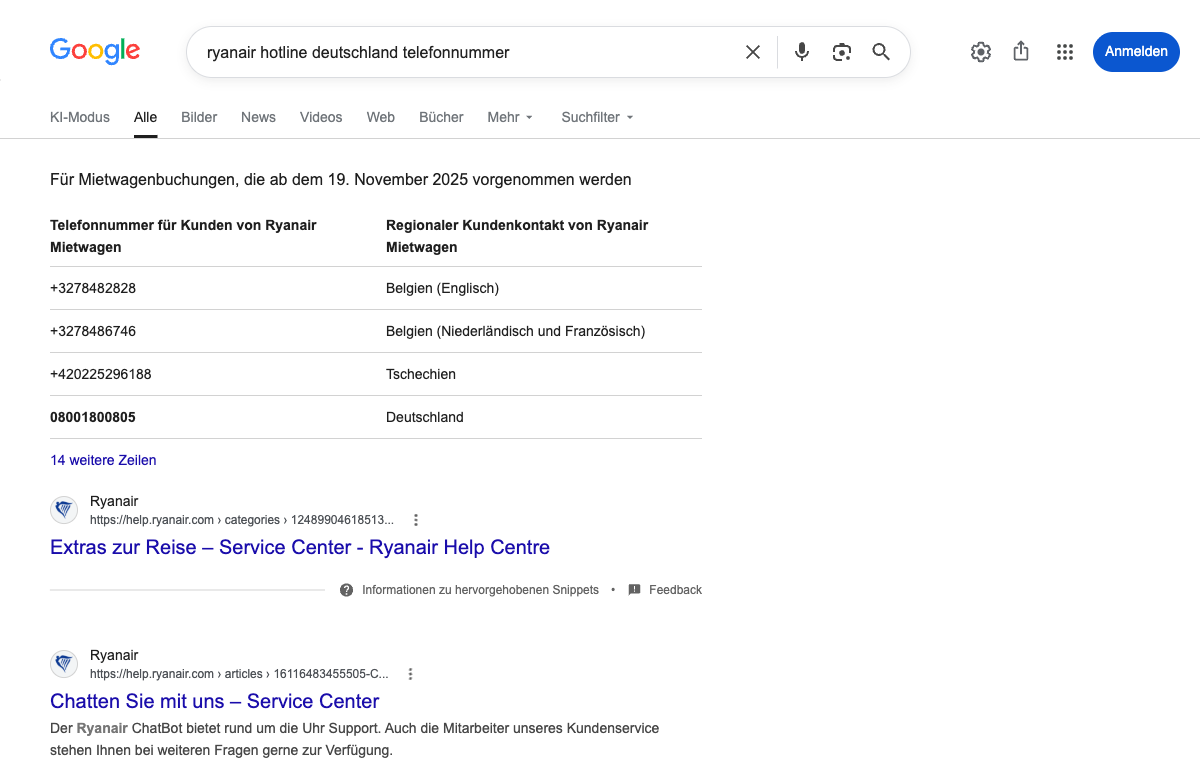Click the Ryanair favicon of the second result

(x=64, y=664)
